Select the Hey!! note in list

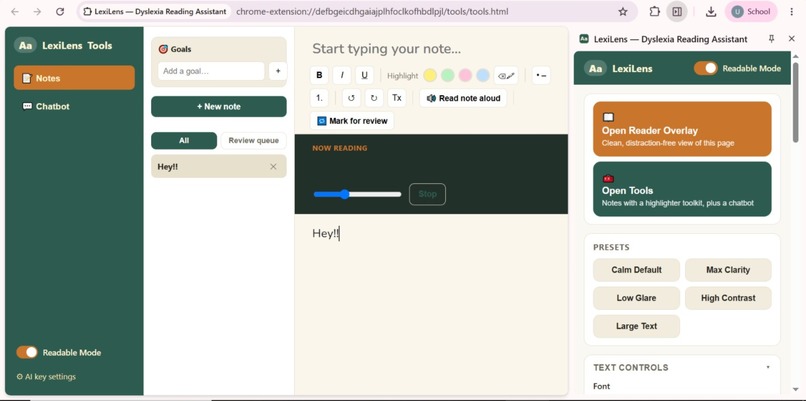[x=219, y=167]
